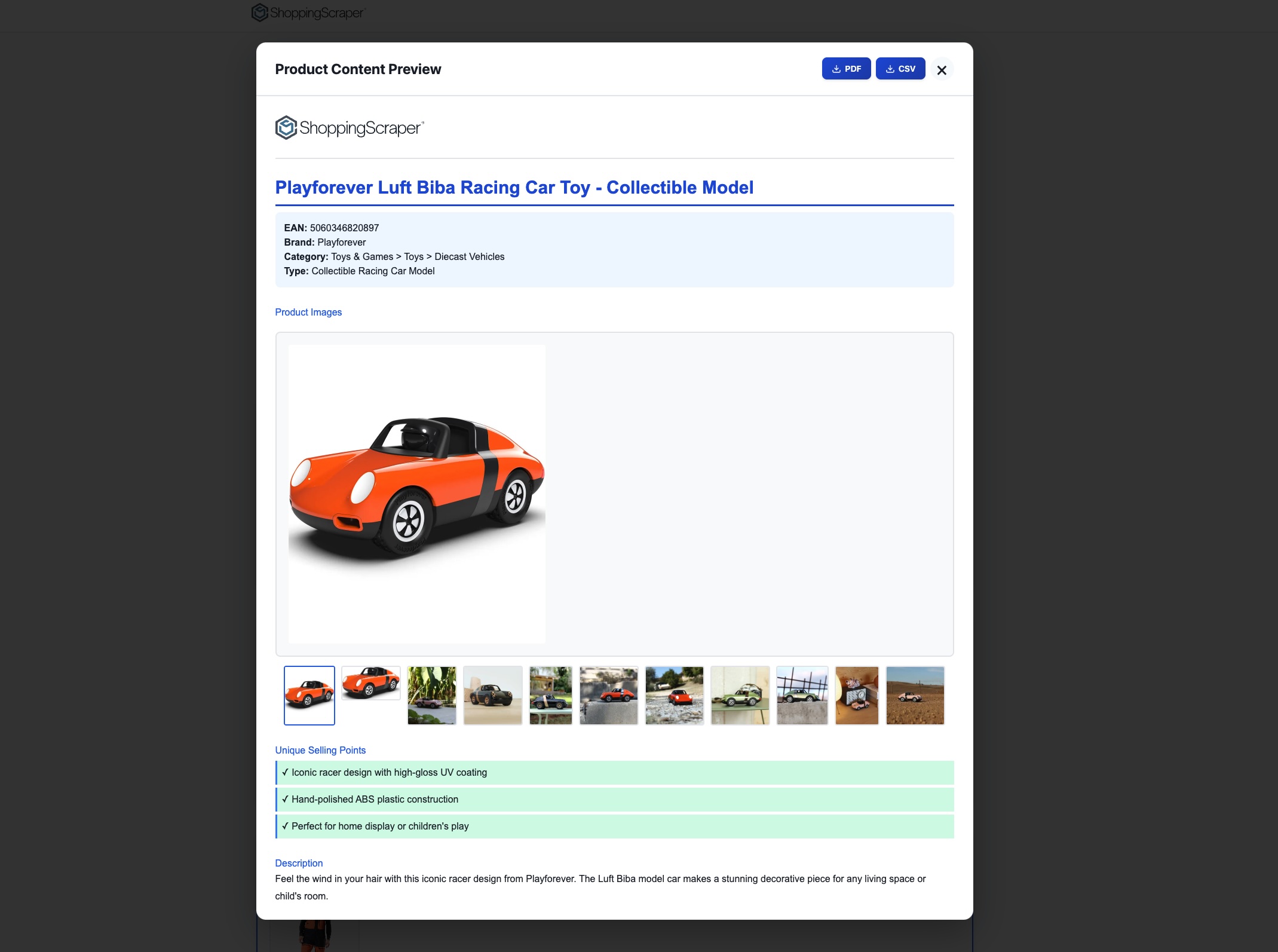Export the product content as CSV
This screenshot has height=952, width=1278.
pyautogui.click(x=900, y=69)
